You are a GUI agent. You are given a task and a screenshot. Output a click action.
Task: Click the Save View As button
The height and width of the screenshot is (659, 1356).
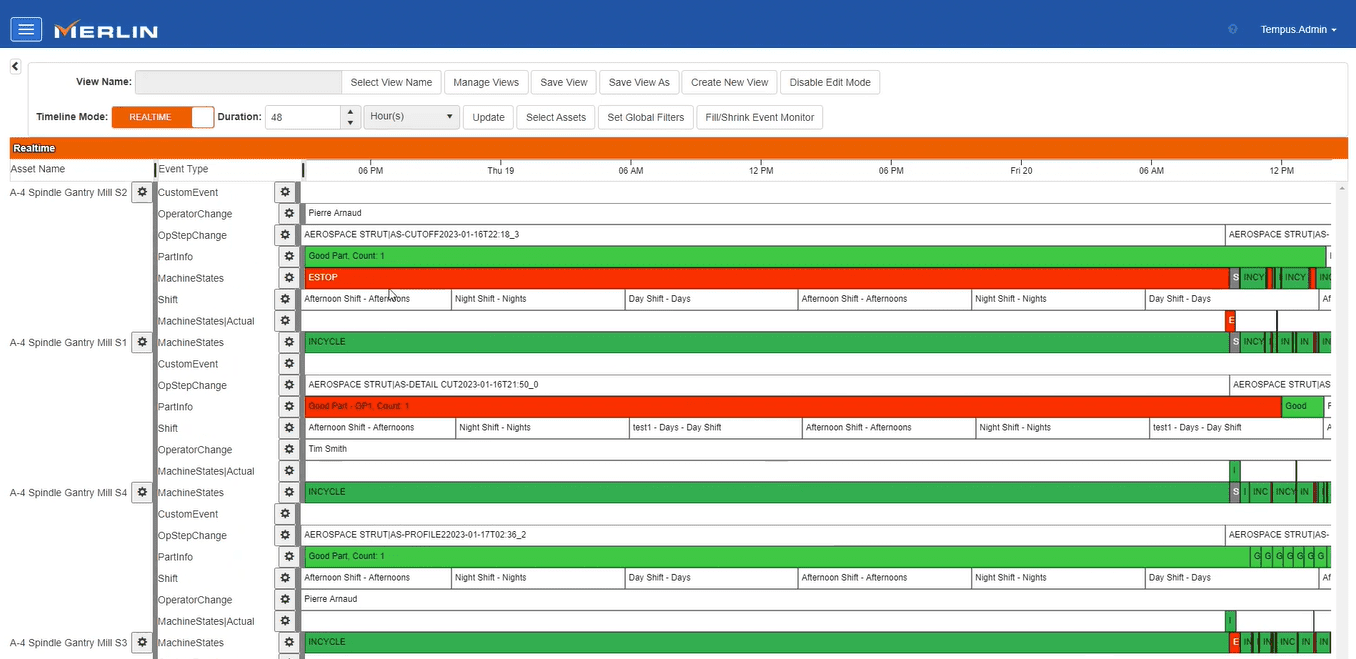639,82
